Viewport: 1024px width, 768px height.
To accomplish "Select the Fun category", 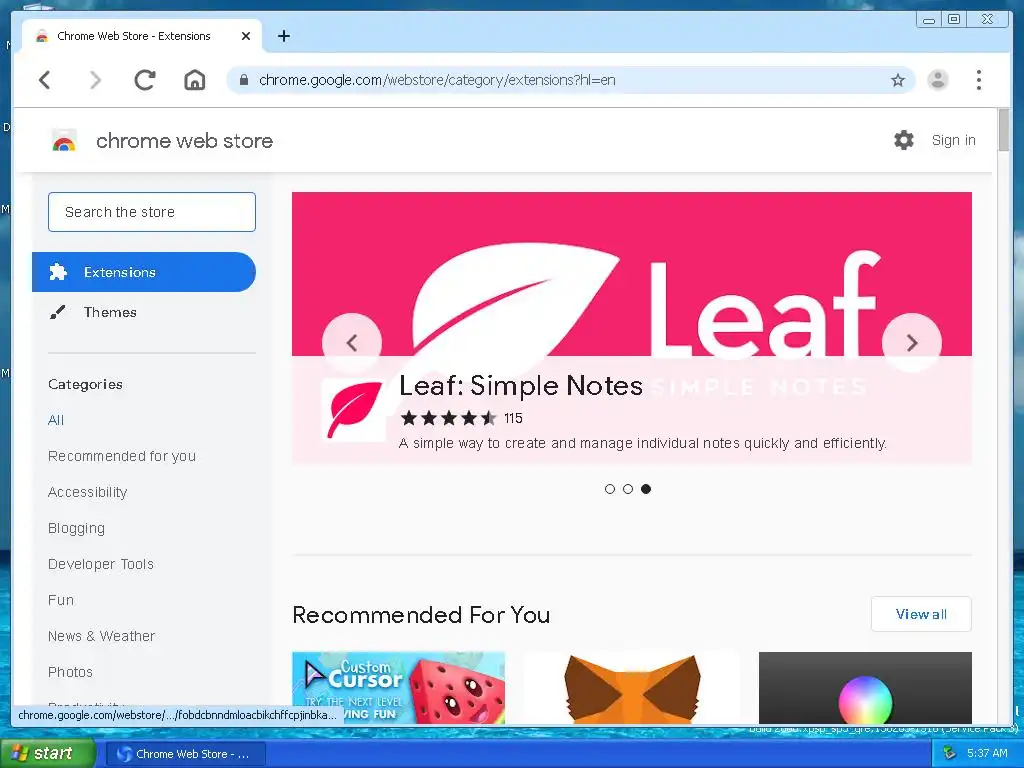I will tap(61, 600).
